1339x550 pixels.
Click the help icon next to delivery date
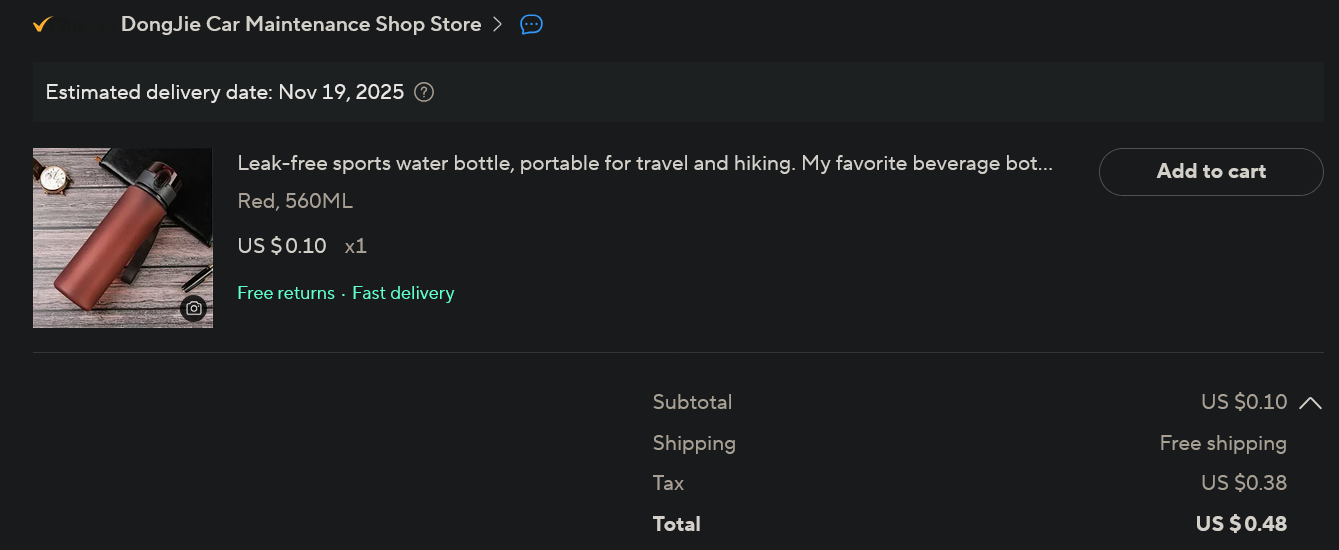coord(424,93)
